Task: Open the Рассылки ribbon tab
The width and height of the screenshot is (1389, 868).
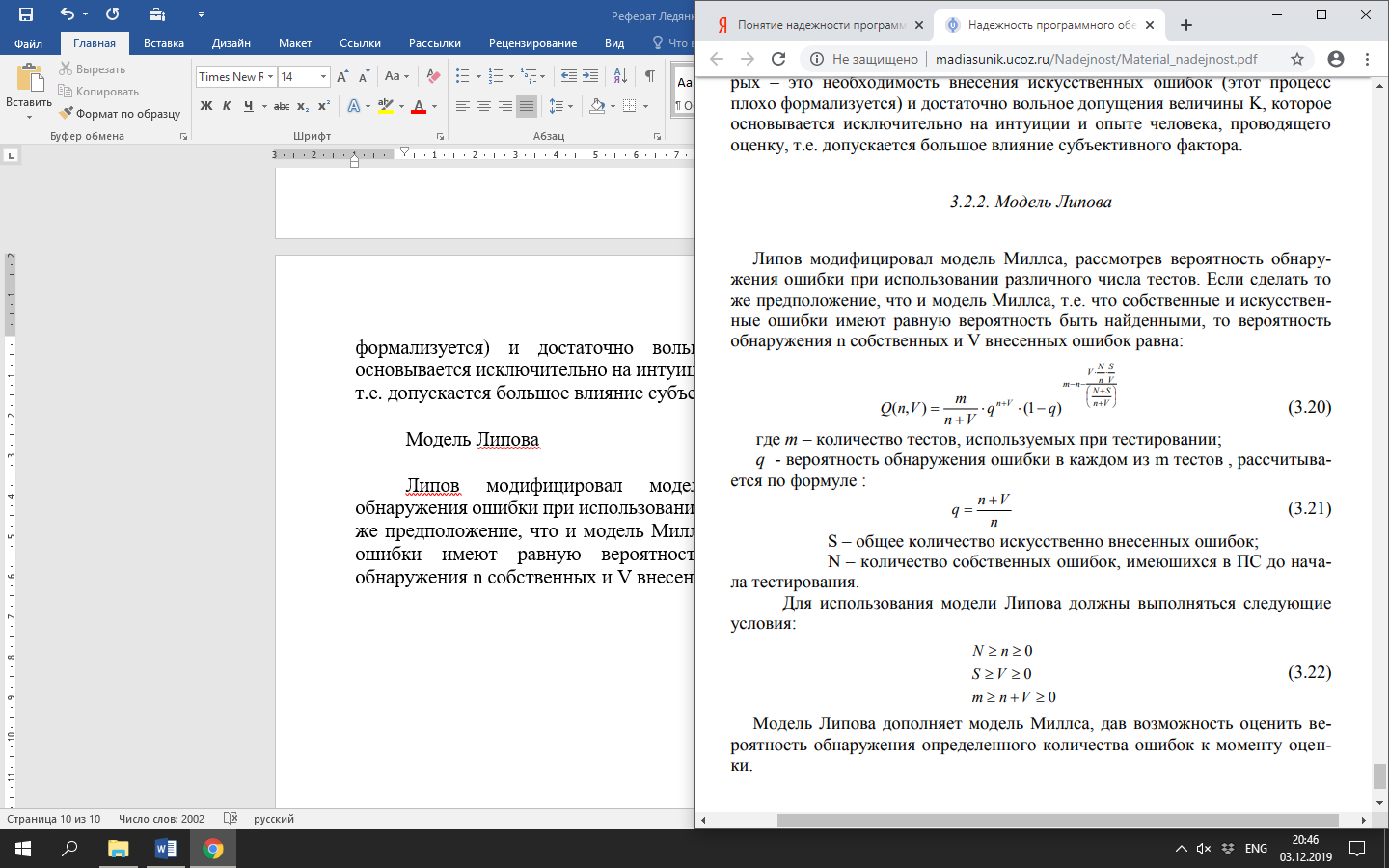Action: click(x=435, y=43)
